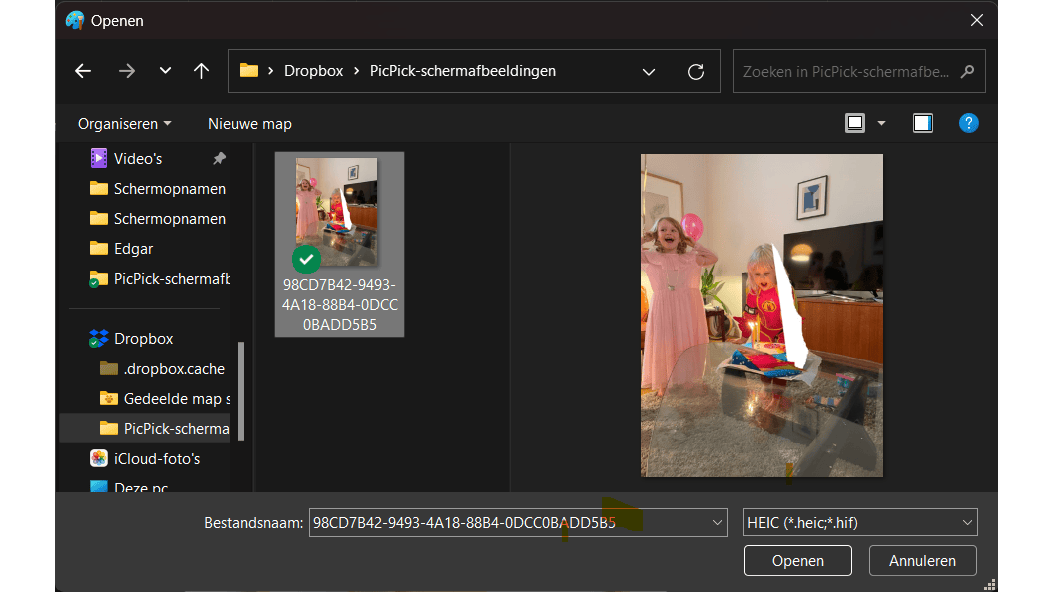
Task: Open the Edgar folder
Action: [x=121, y=248]
